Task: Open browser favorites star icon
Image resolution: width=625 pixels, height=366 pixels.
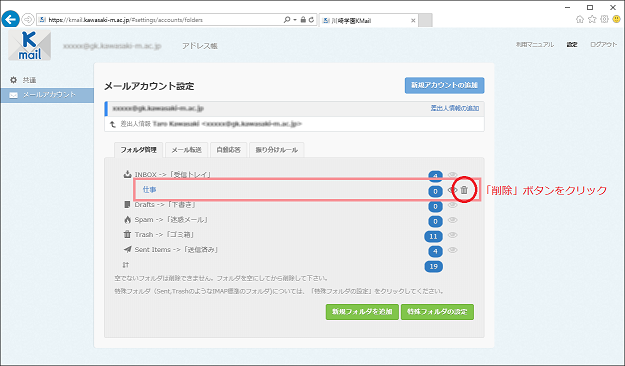Action: coord(592,19)
